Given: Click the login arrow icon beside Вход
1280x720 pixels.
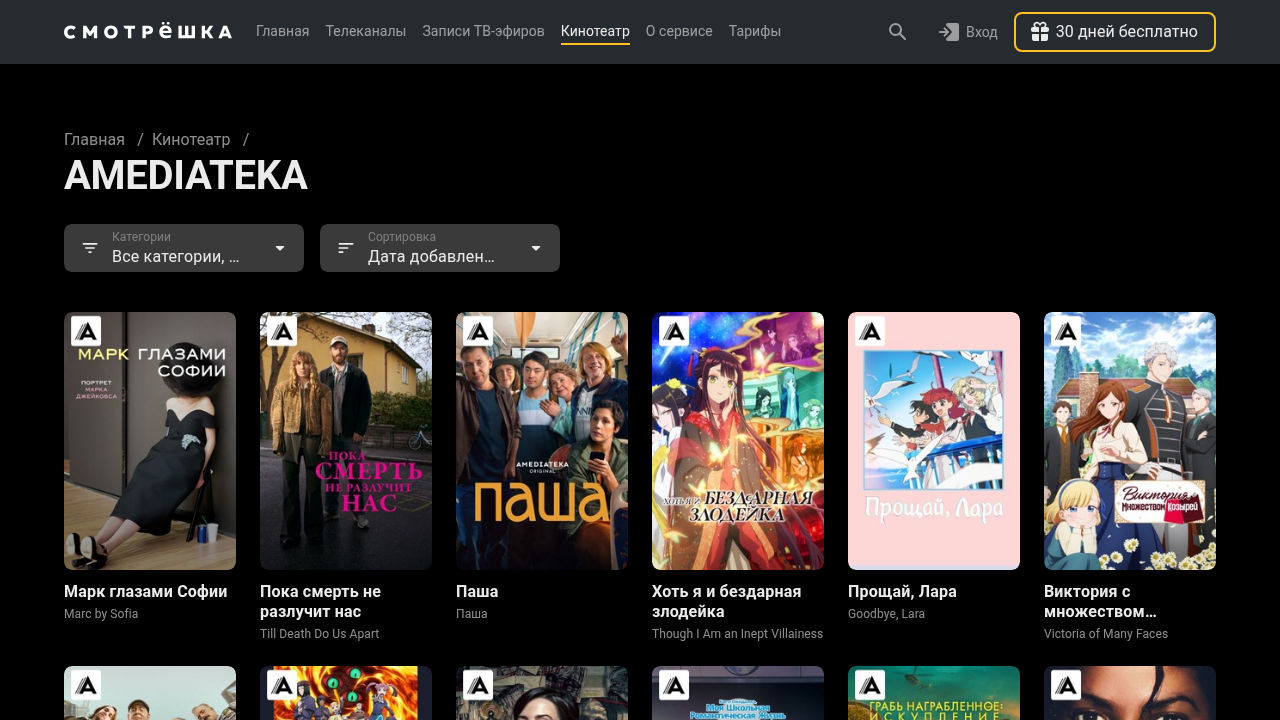Looking at the screenshot, I should [949, 32].
